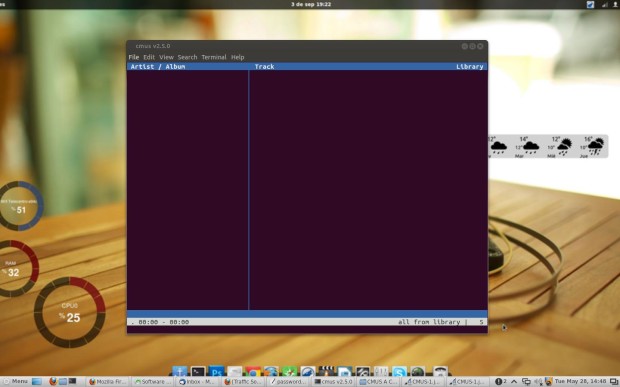This screenshot has width=620, height=387.
Task: Click the top bar date 3 de sep 19:22
Action: coord(311,4)
